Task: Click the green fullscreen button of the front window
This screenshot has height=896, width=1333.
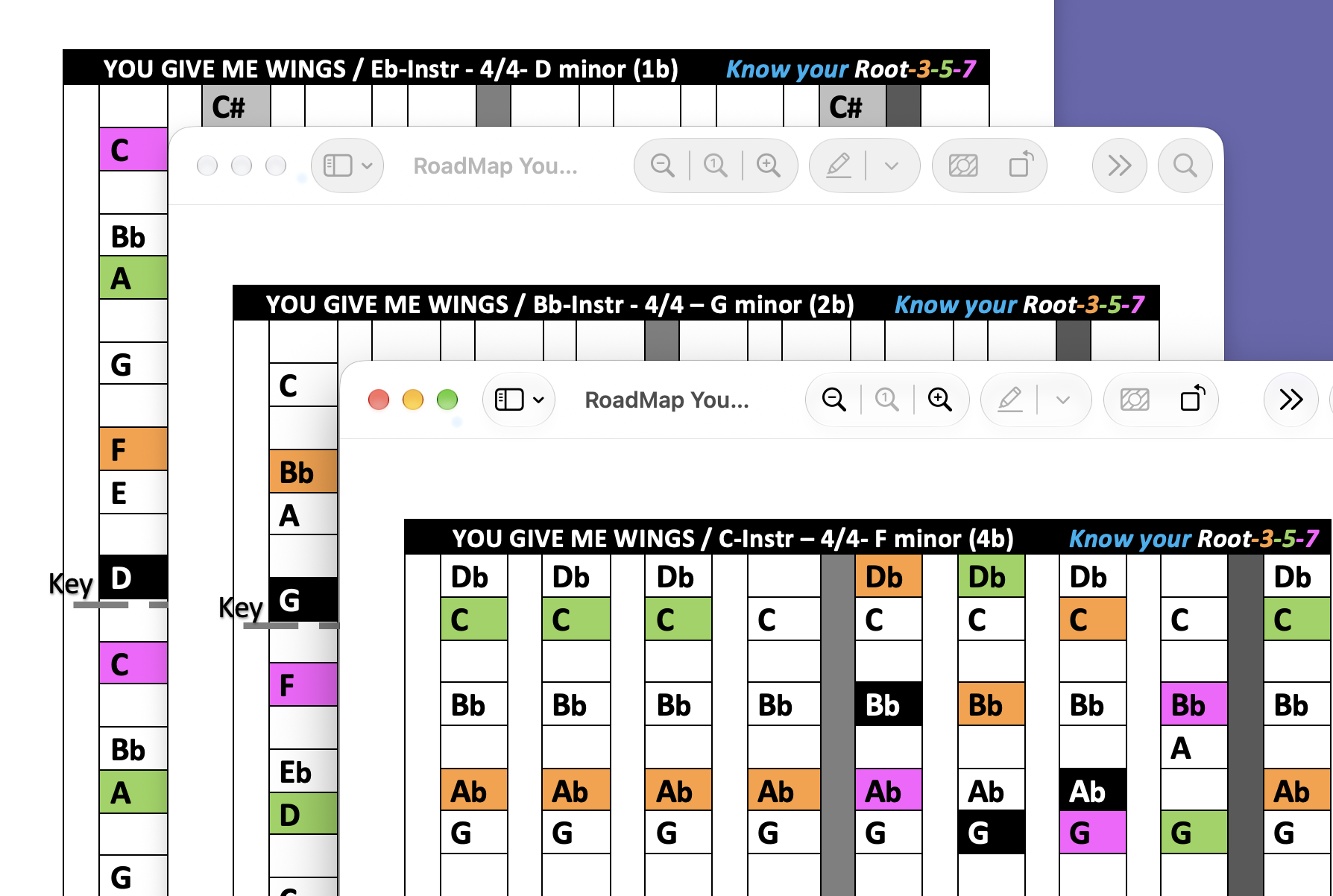Action: pyautogui.click(x=447, y=400)
